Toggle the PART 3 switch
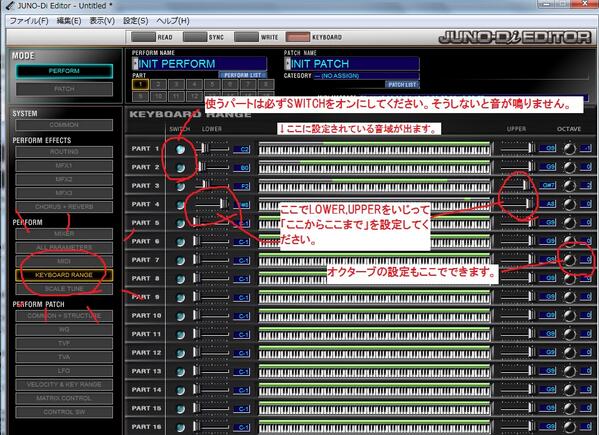The image size is (599, 435). click(x=180, y=186)
